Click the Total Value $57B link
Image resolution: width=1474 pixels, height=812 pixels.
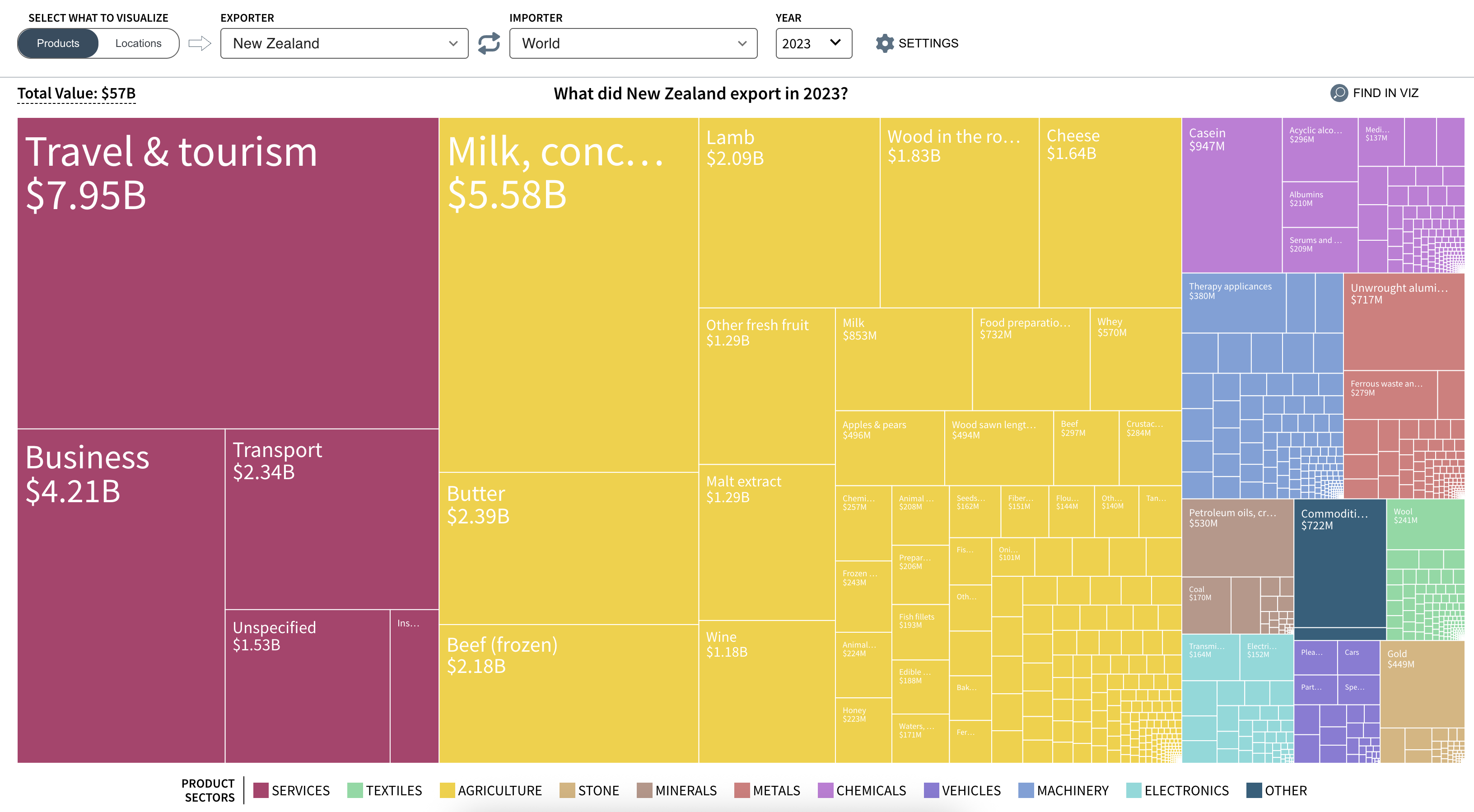tap(77, 93)
